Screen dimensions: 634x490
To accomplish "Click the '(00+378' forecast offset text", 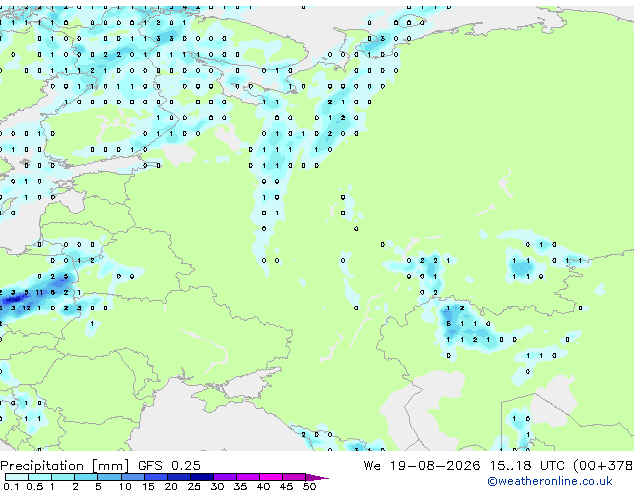I will click(x=603, y=465).
